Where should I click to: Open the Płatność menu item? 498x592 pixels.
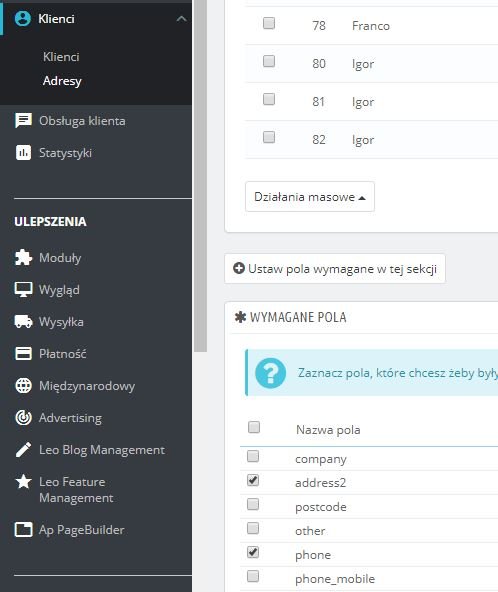tap(63, 354)
